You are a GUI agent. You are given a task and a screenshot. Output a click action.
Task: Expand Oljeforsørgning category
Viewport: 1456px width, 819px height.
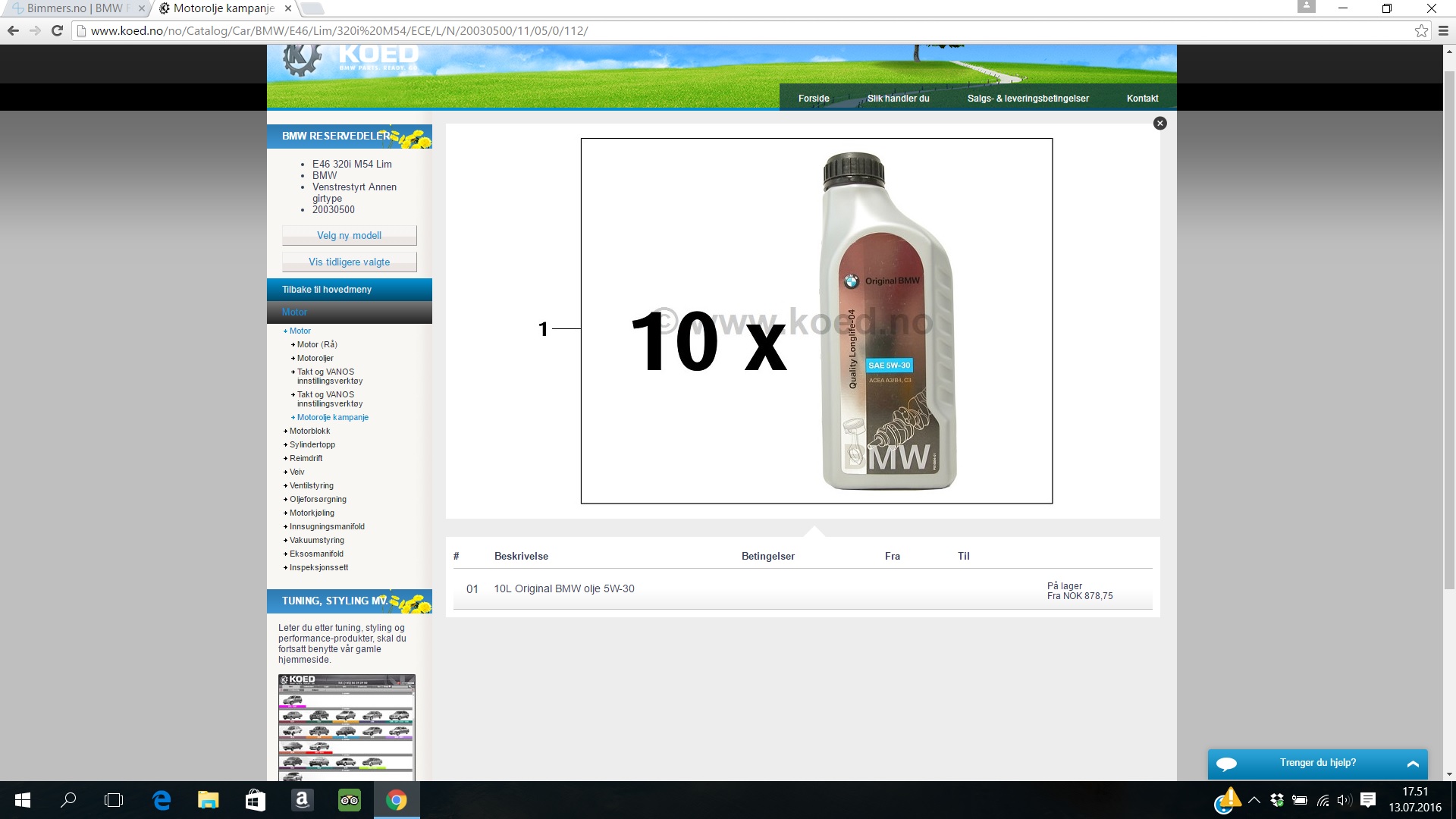[x=318, y=499]
